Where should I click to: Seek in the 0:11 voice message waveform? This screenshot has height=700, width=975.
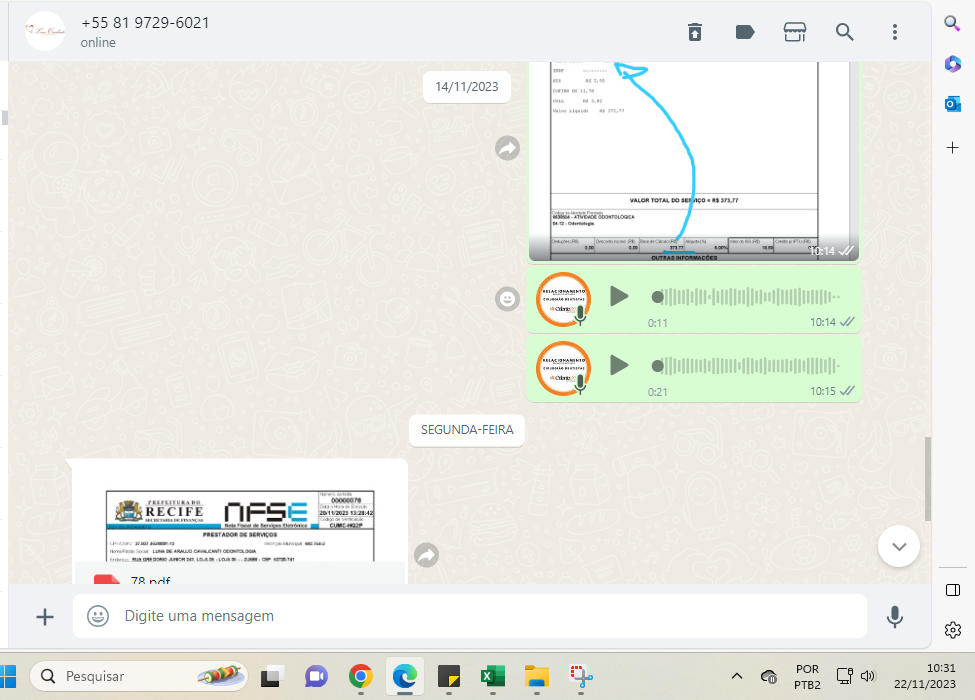coord(746,297)
